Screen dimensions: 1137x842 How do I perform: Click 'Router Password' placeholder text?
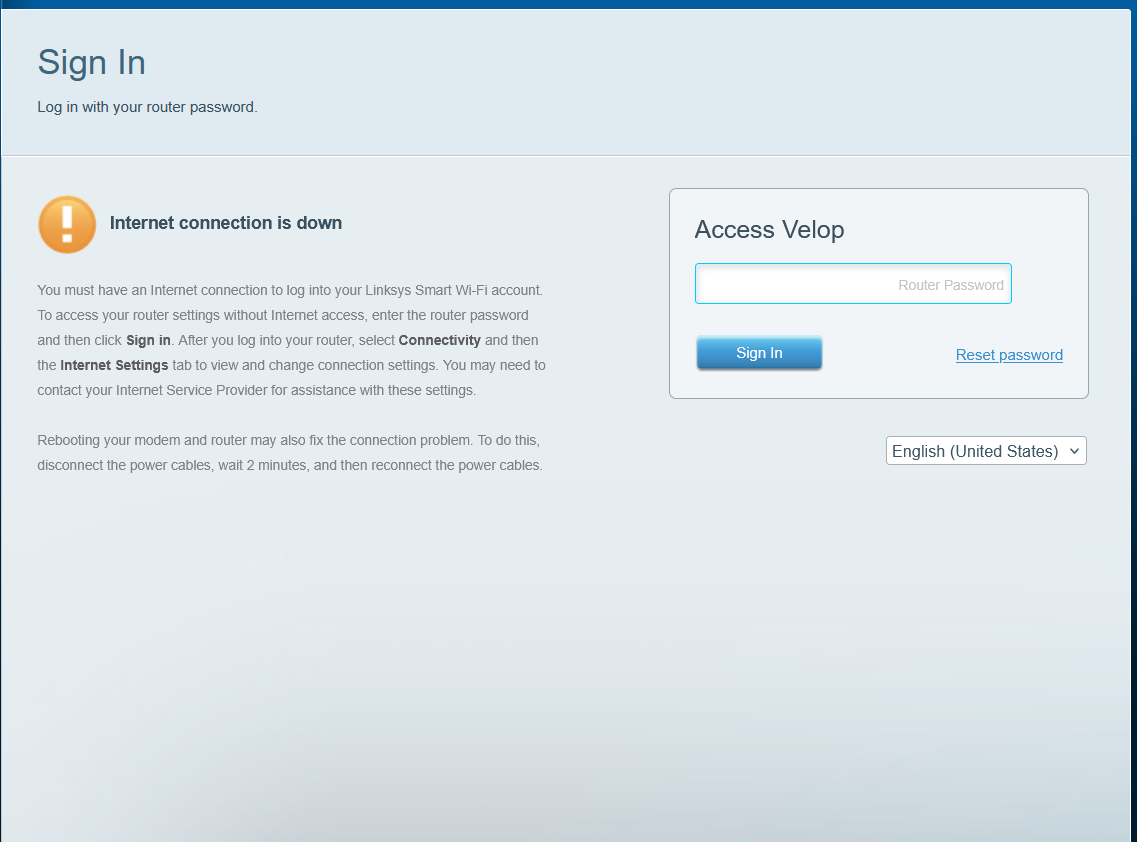click(x=950, y=285)
